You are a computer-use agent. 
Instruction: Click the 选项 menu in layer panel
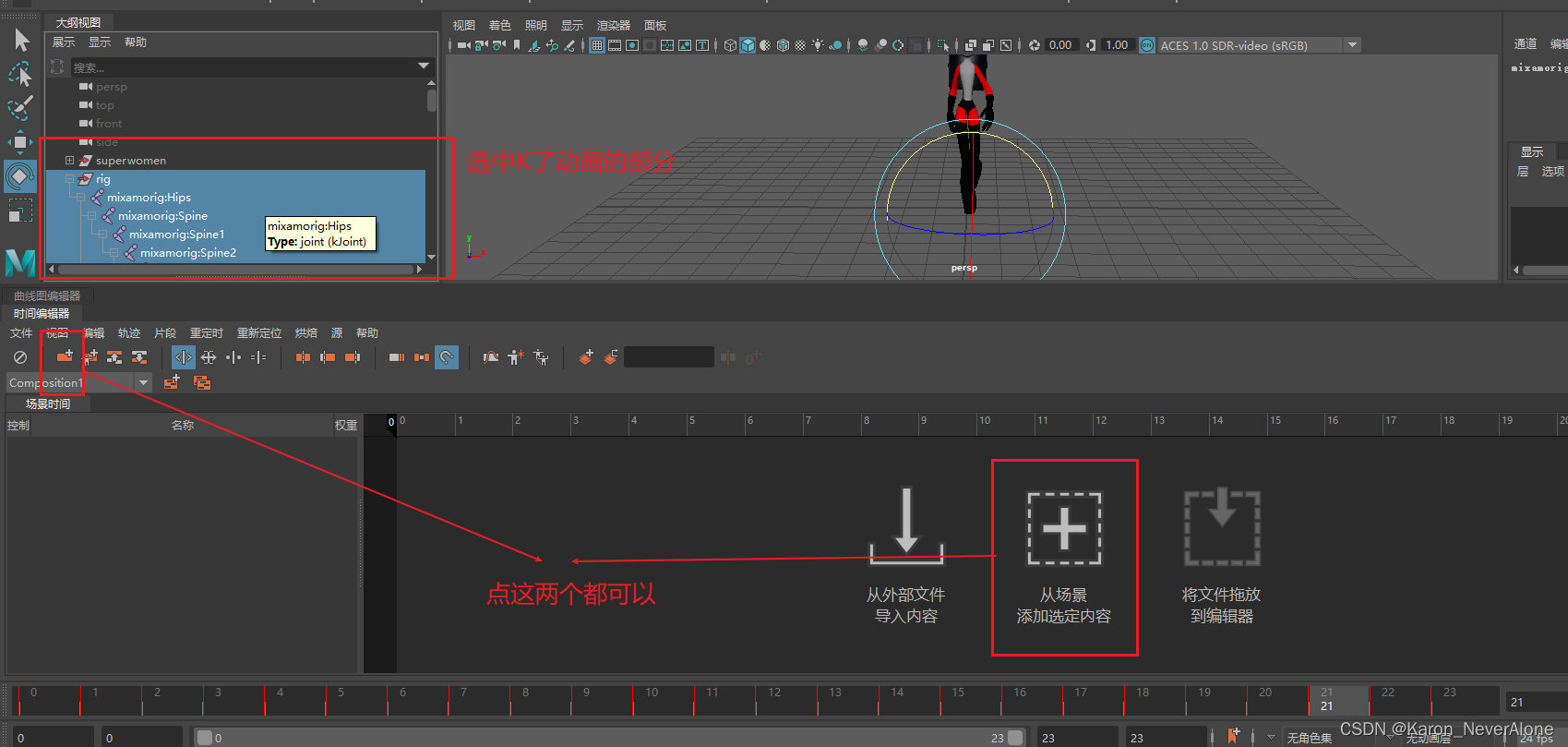pyautogui.click(x=1552, y=171)
